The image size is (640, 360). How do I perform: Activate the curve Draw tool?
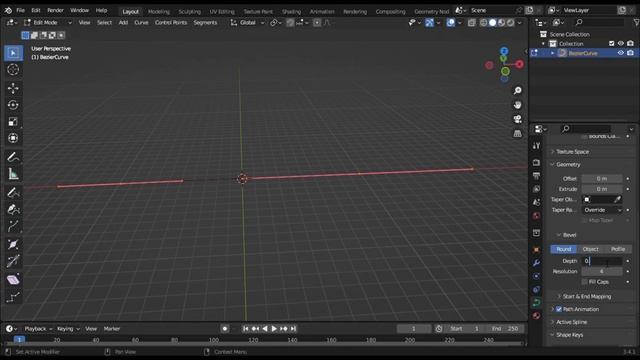pyautogui.click(x=13, y=193)
